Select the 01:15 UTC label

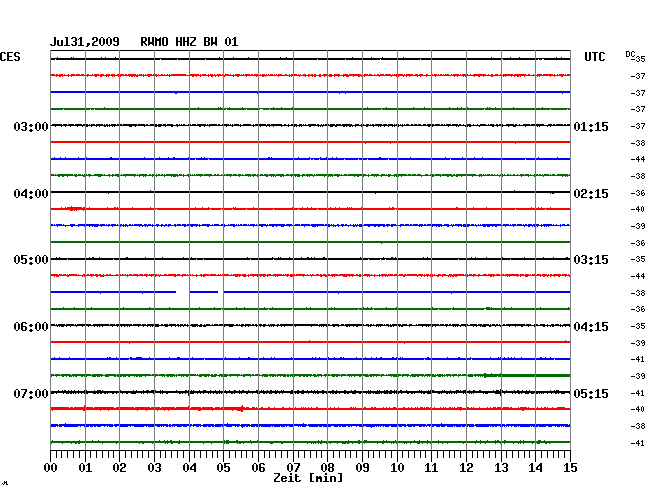tap(591, 126)
